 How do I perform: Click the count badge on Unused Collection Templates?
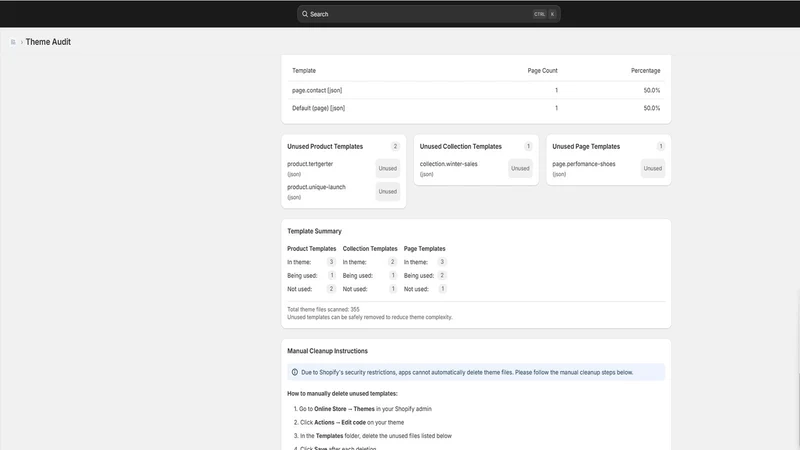528,146
